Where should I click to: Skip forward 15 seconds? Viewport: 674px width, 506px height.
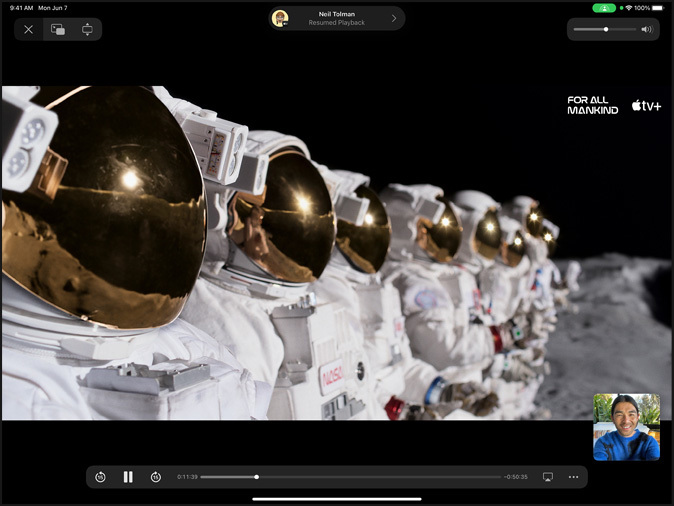point(156,477)
